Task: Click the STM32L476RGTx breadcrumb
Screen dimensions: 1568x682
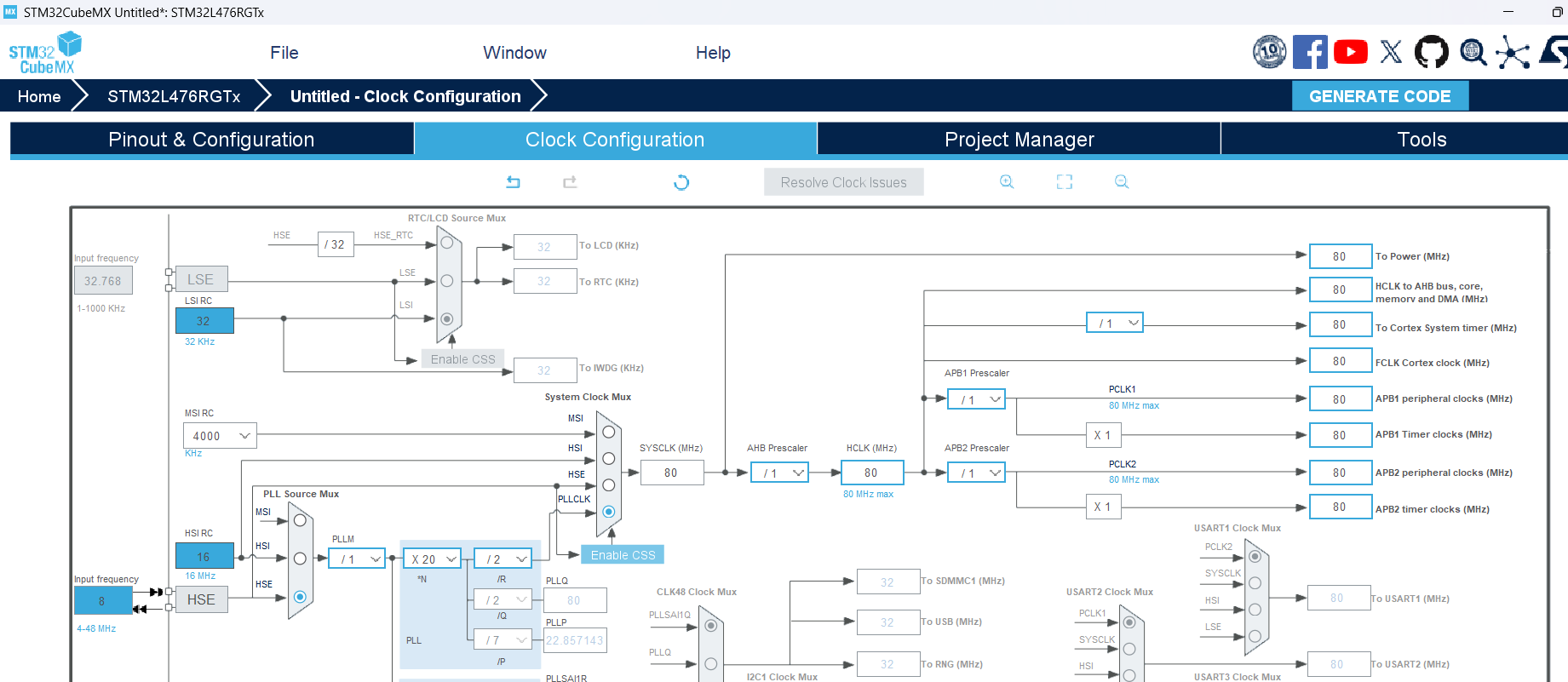Action: click(x=174, y=96)
